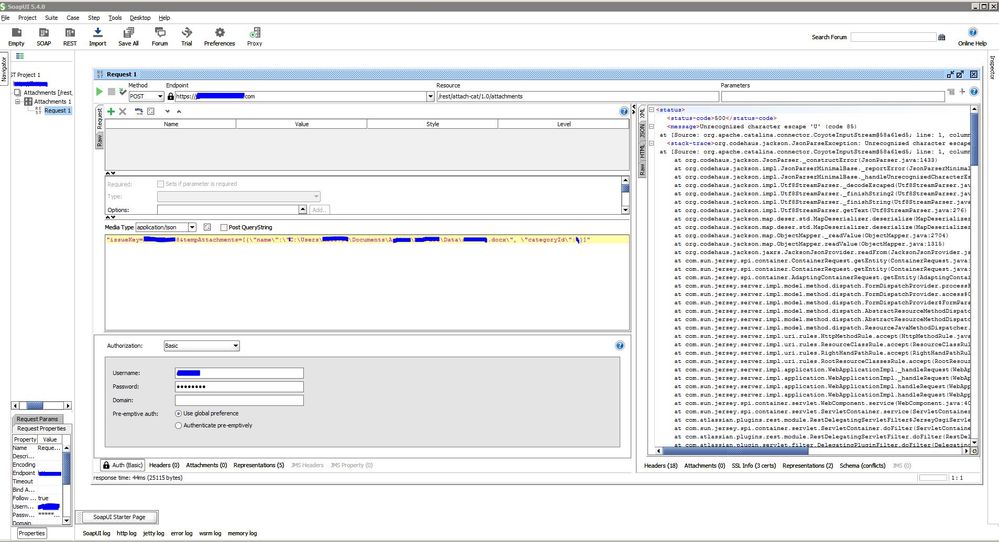Click the response horizontal scrollbar thumb
Image resolution: width=999 pixels, height=542 pixels.
735,451
